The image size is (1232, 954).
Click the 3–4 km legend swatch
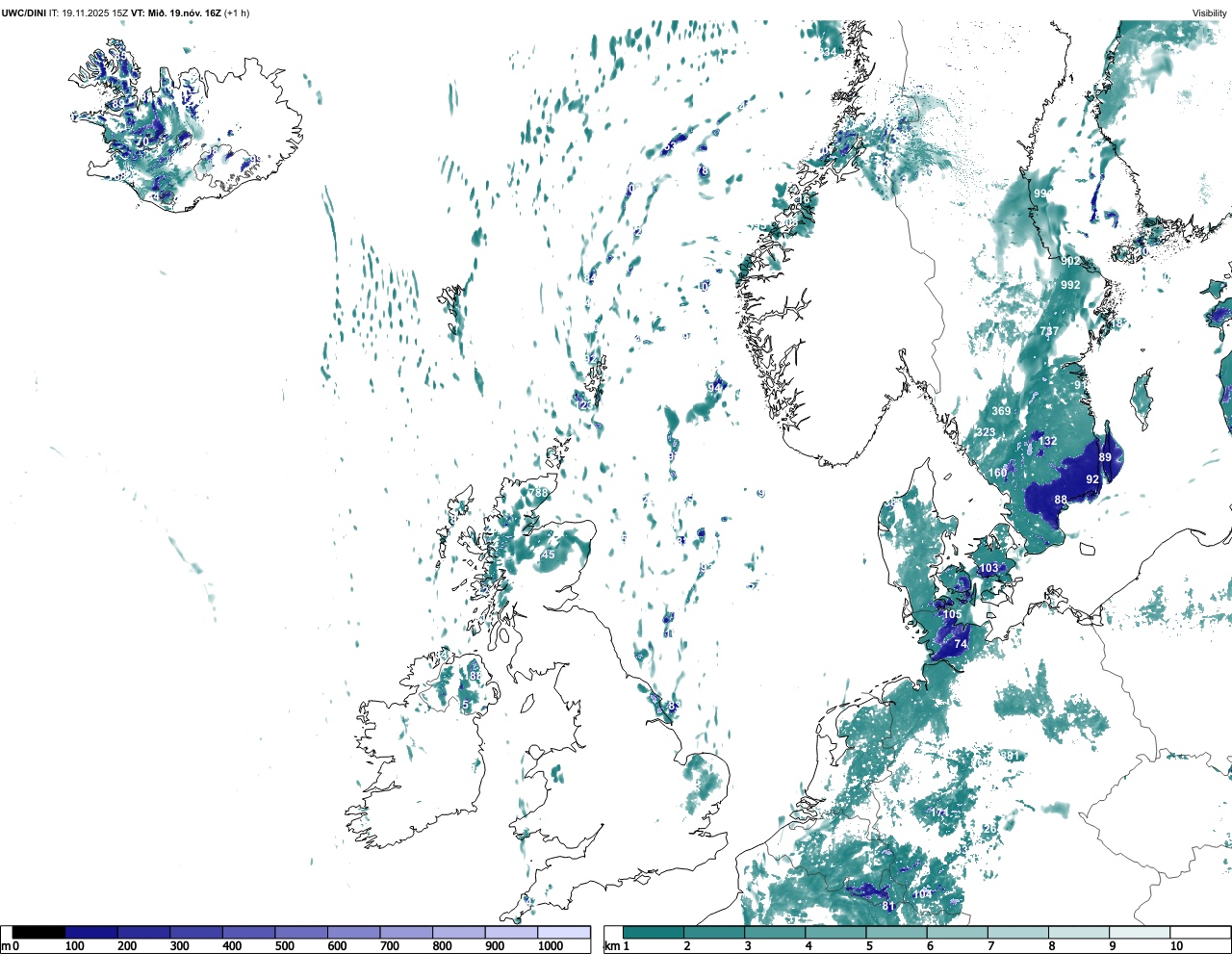click(775, 932)
